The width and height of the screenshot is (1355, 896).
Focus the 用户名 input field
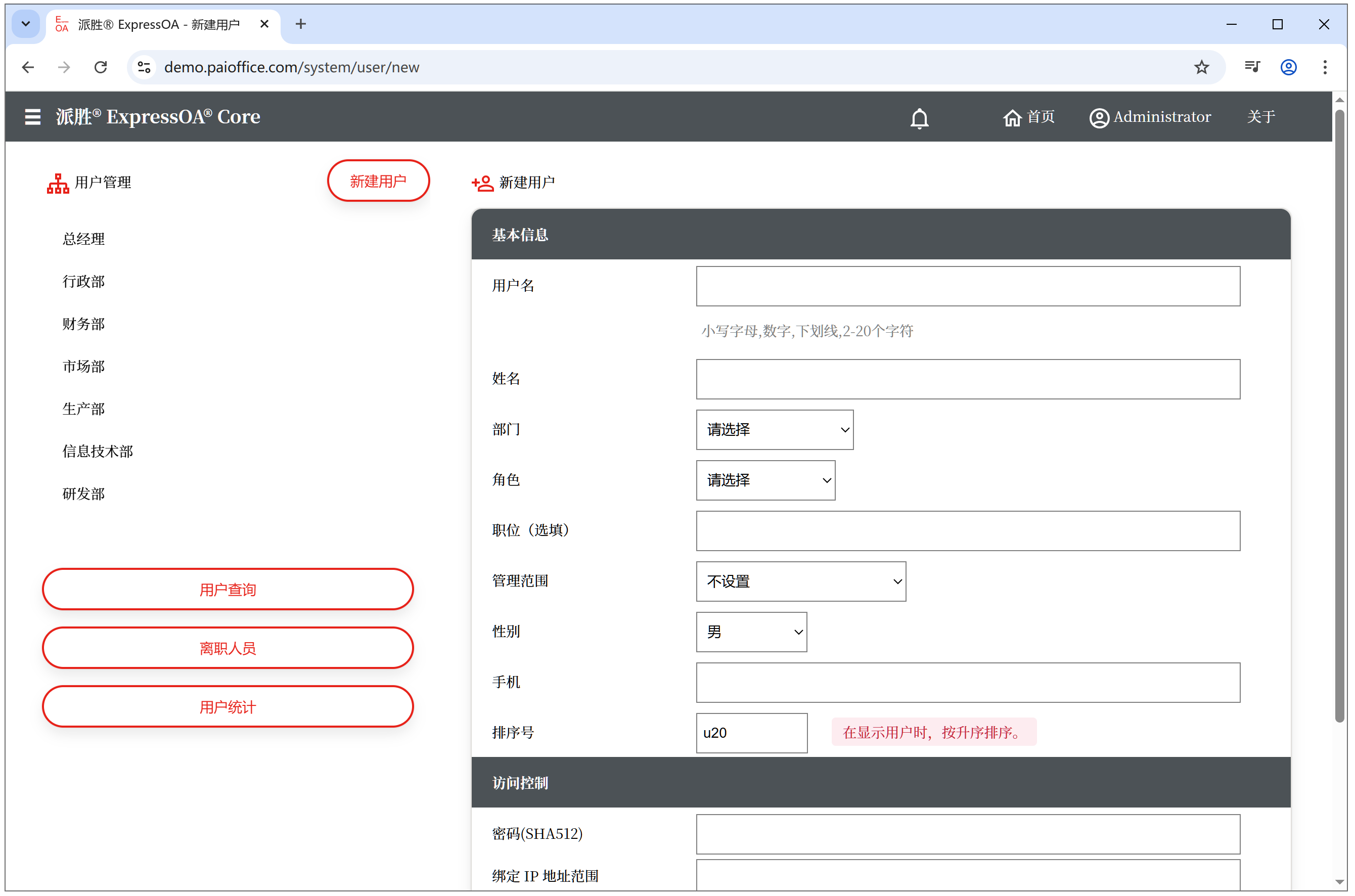coord(968,286)
